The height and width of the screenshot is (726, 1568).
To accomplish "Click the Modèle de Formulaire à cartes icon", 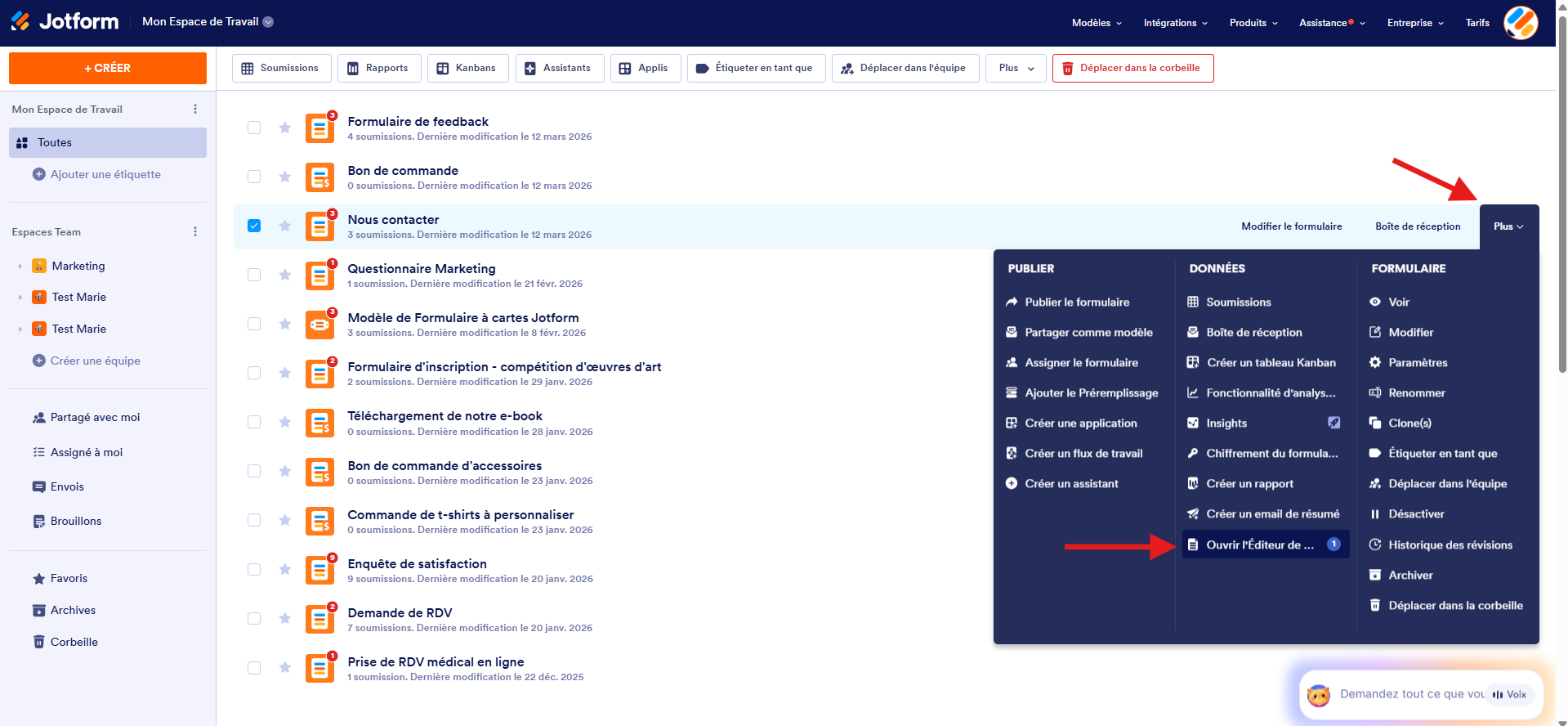I will 319,325.
